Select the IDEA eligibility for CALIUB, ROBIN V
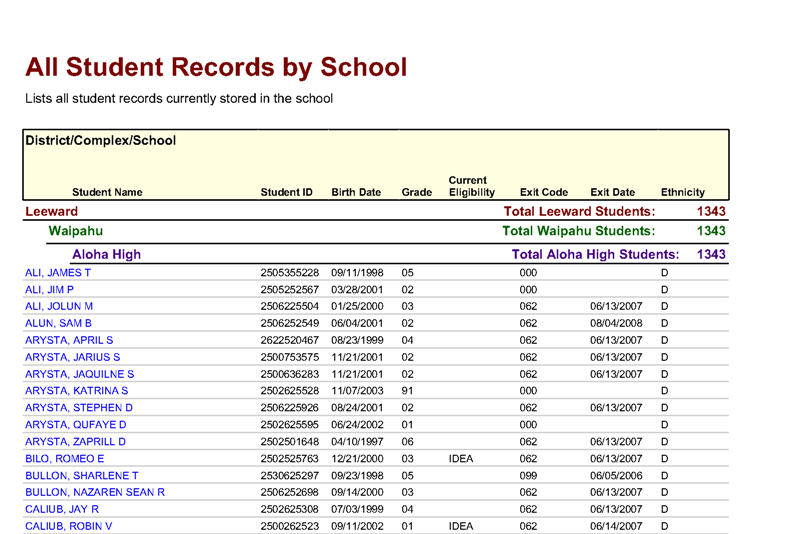The height and width of the screenshot is (534, 799). click(x=461, y=526)
